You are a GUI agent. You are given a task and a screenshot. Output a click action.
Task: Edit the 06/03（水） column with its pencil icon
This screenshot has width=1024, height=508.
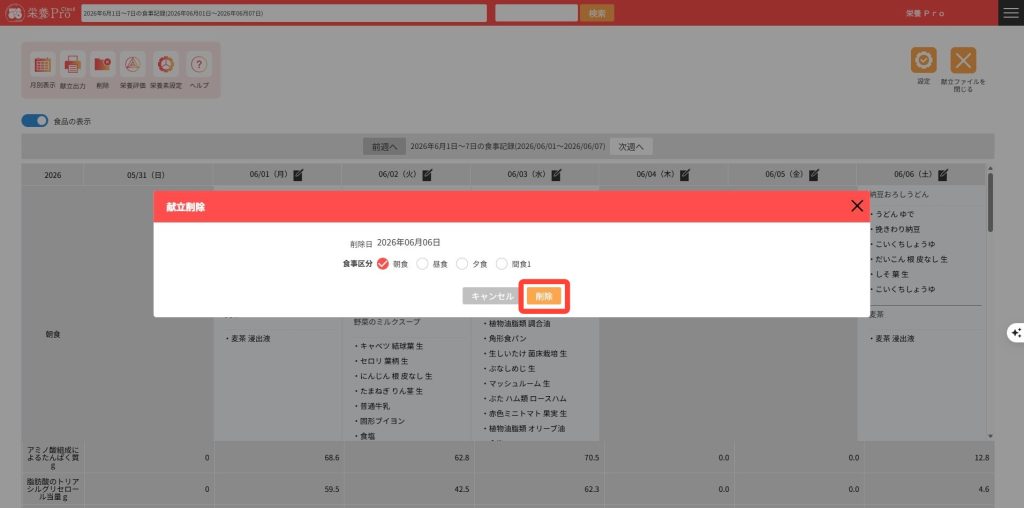[x=556, y=175]
